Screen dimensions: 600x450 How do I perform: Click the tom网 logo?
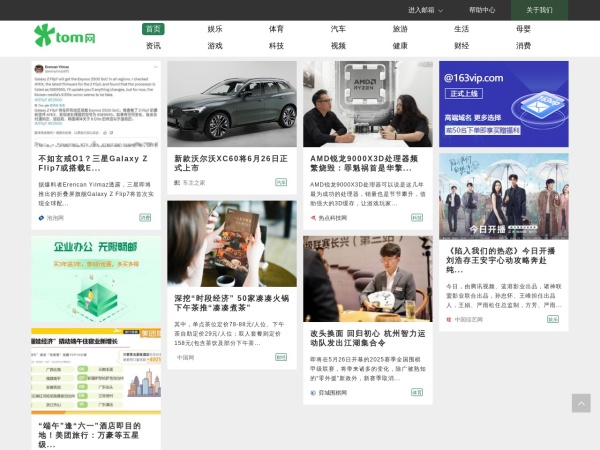click(64, 36)
